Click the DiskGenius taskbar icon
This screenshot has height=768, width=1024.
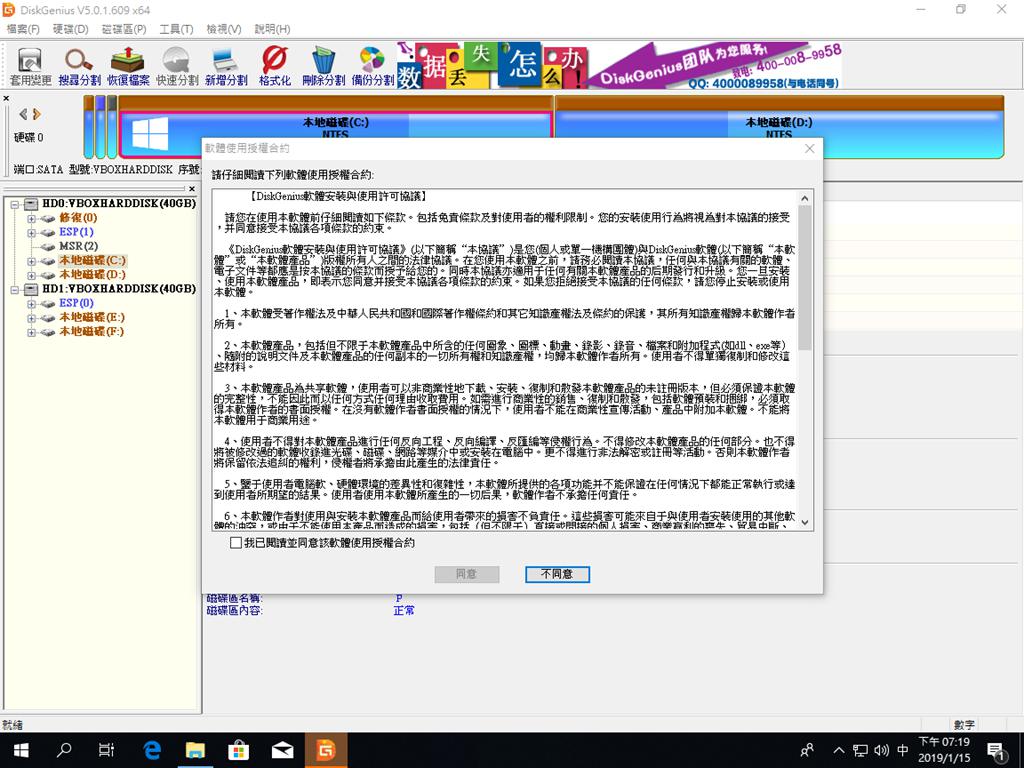[x=326, y=750]
